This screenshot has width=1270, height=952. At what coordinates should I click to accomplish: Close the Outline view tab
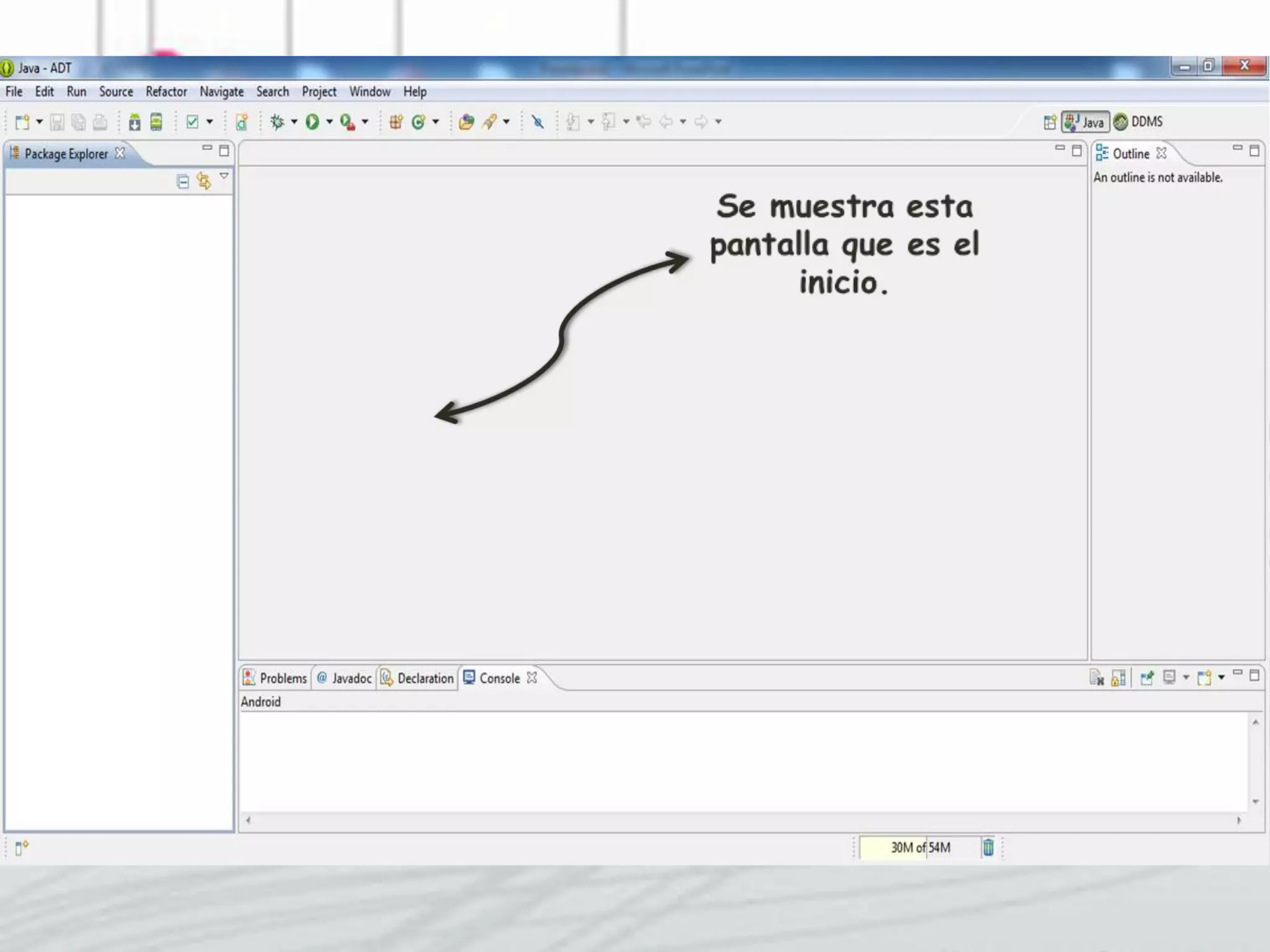(1161, 153)
